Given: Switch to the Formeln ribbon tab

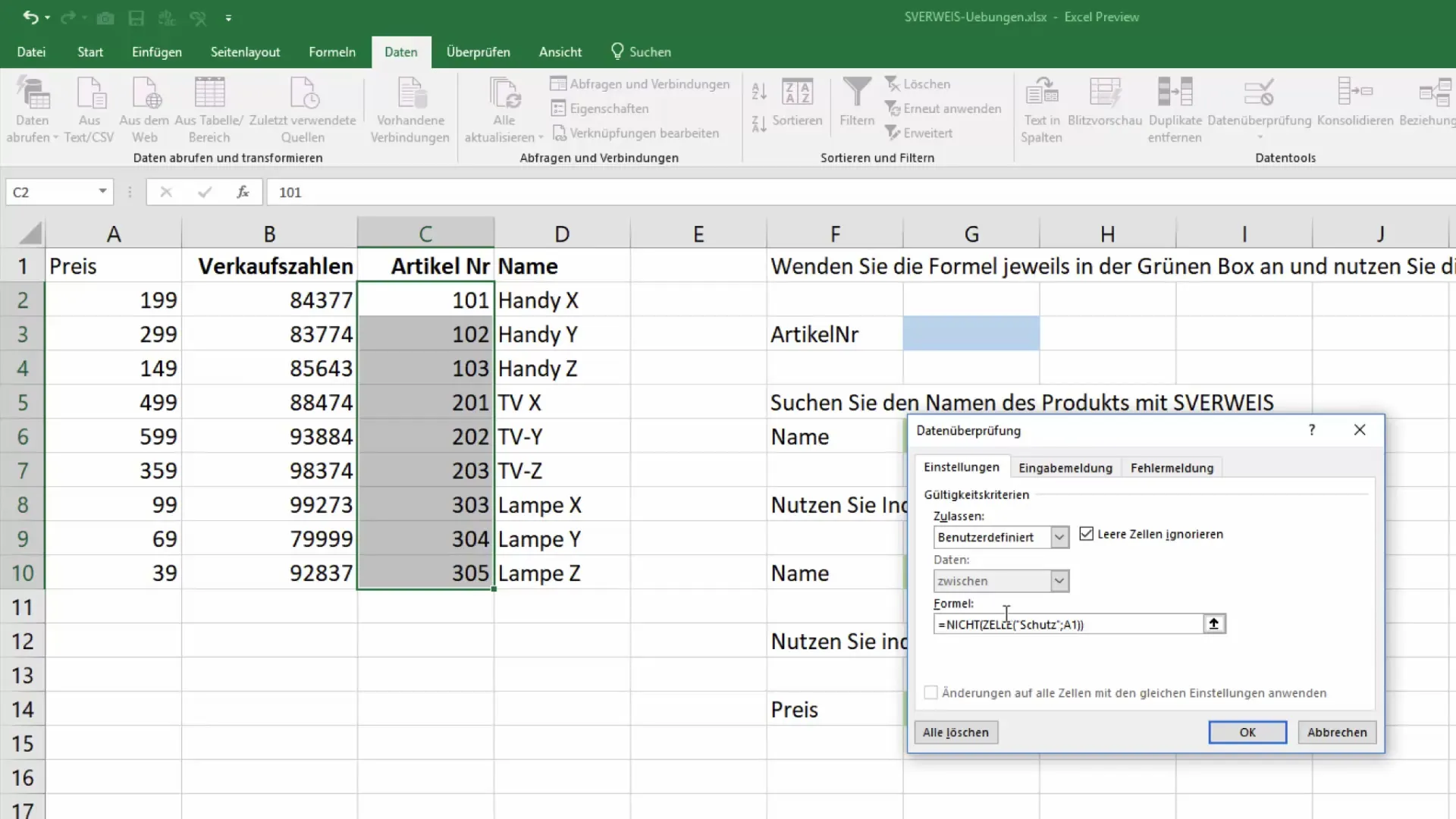Looking at the screenshot, I should [x=332, y=52].
